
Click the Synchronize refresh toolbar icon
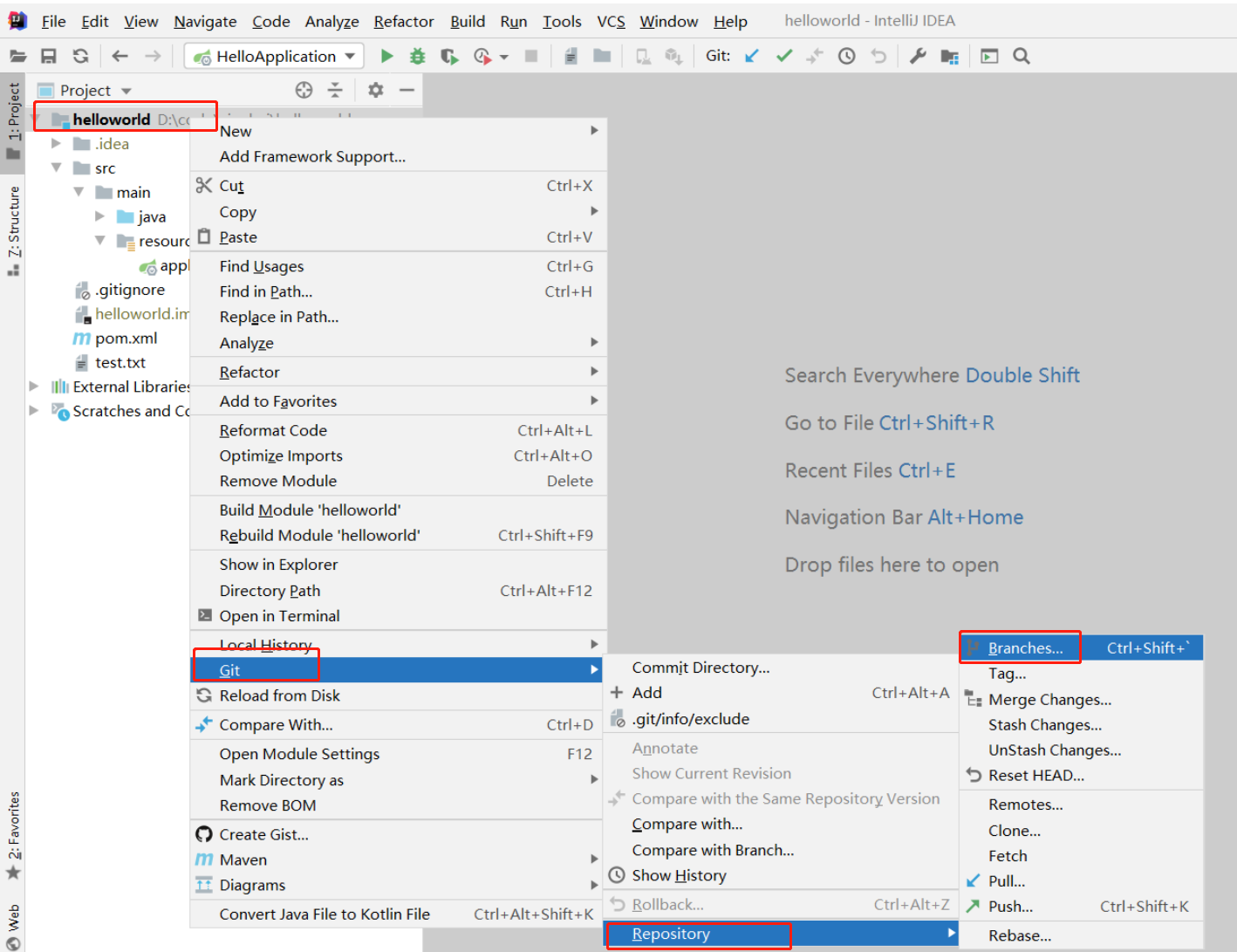point(81,56)
